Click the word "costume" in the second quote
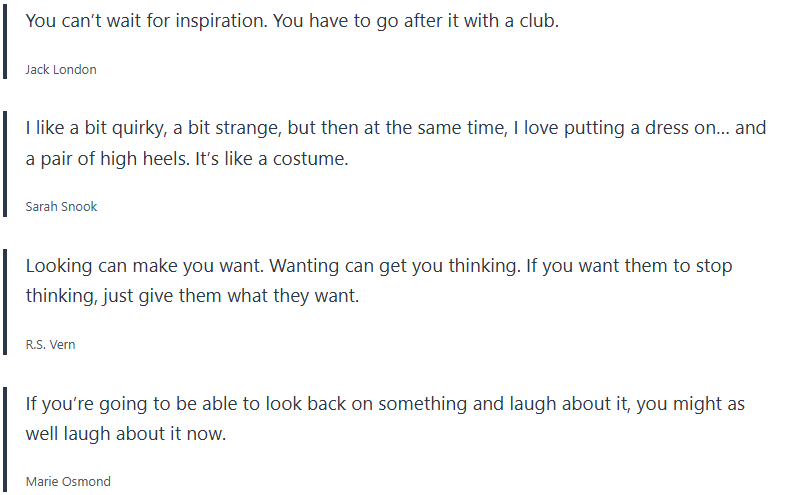Viewport: 807px width, 495px height. point(311,158)
